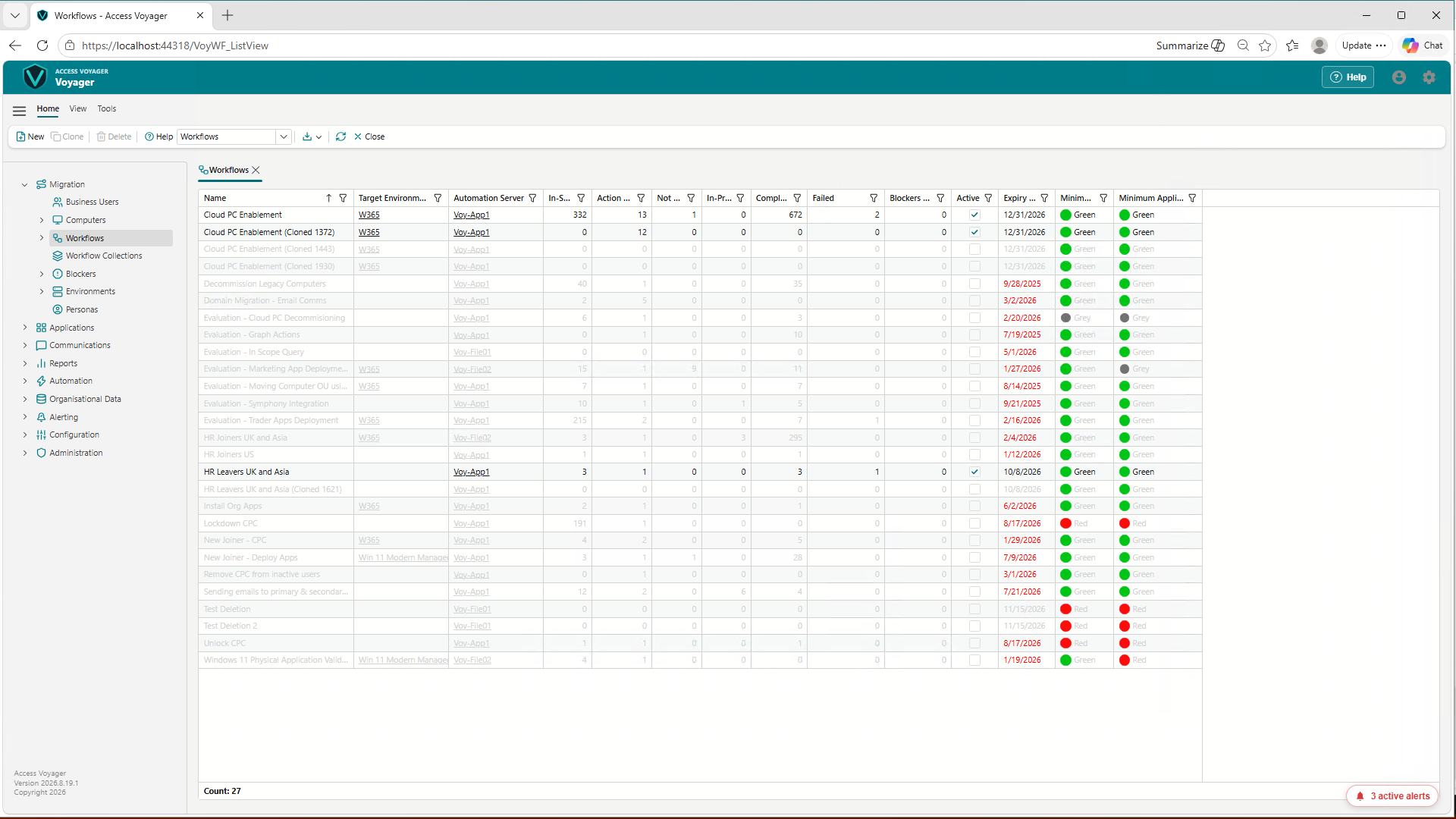The image size is (1456, 819).
Task: Open the Tools ribbon tab
Action: pyautogui.click(x=107, y=109)
